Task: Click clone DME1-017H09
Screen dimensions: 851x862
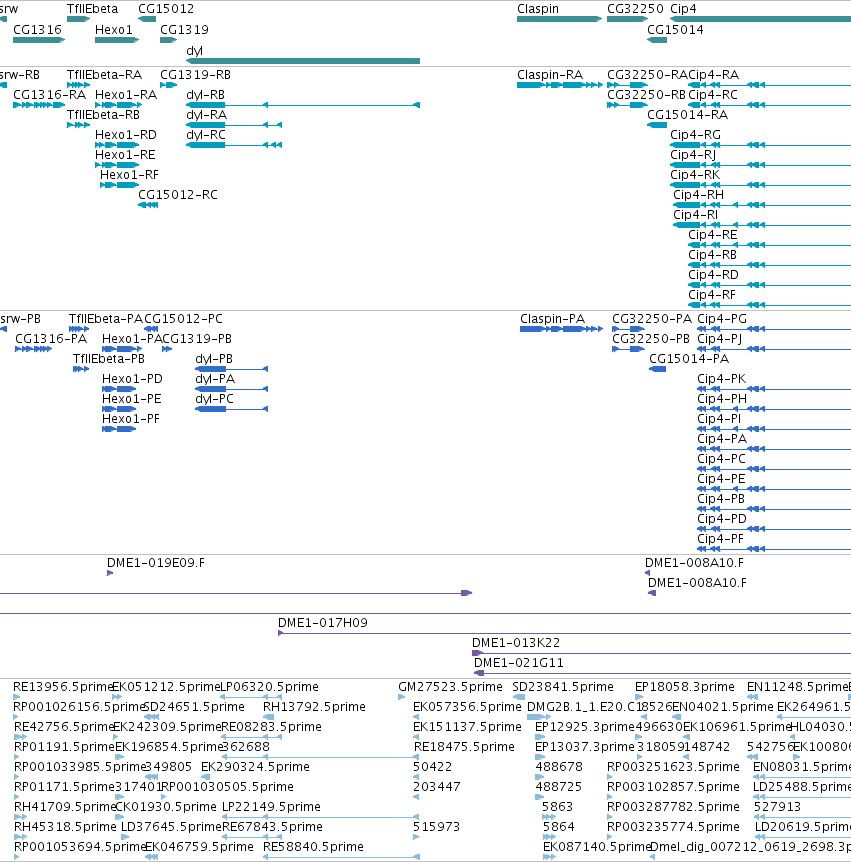Action: [565, 633]
